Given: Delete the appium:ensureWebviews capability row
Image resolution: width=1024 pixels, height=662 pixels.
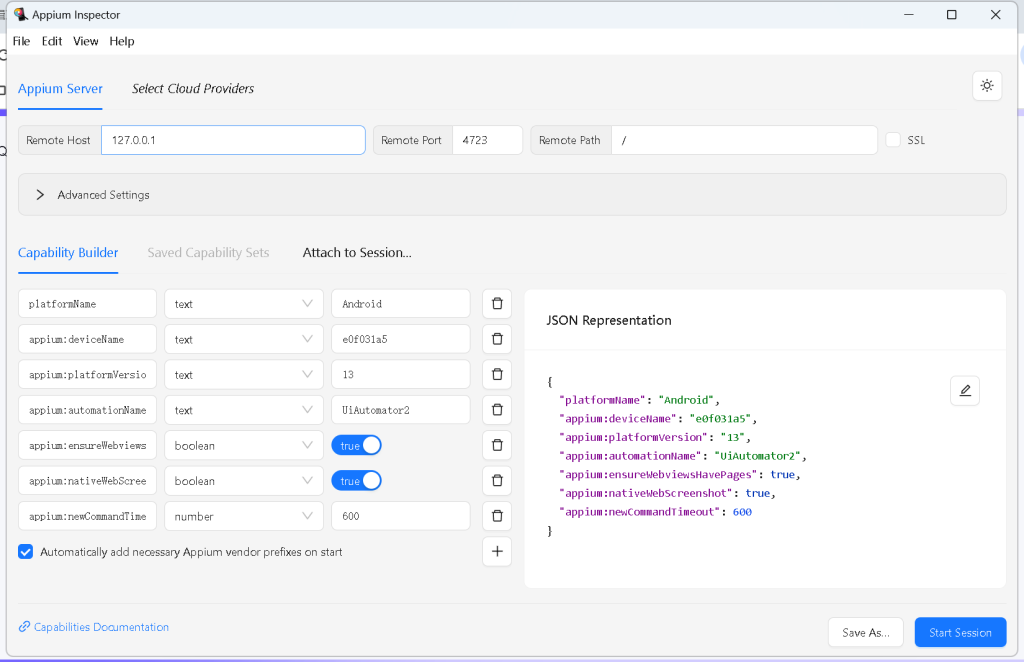Looking at the screenshot, I should (x=497, y=445).
